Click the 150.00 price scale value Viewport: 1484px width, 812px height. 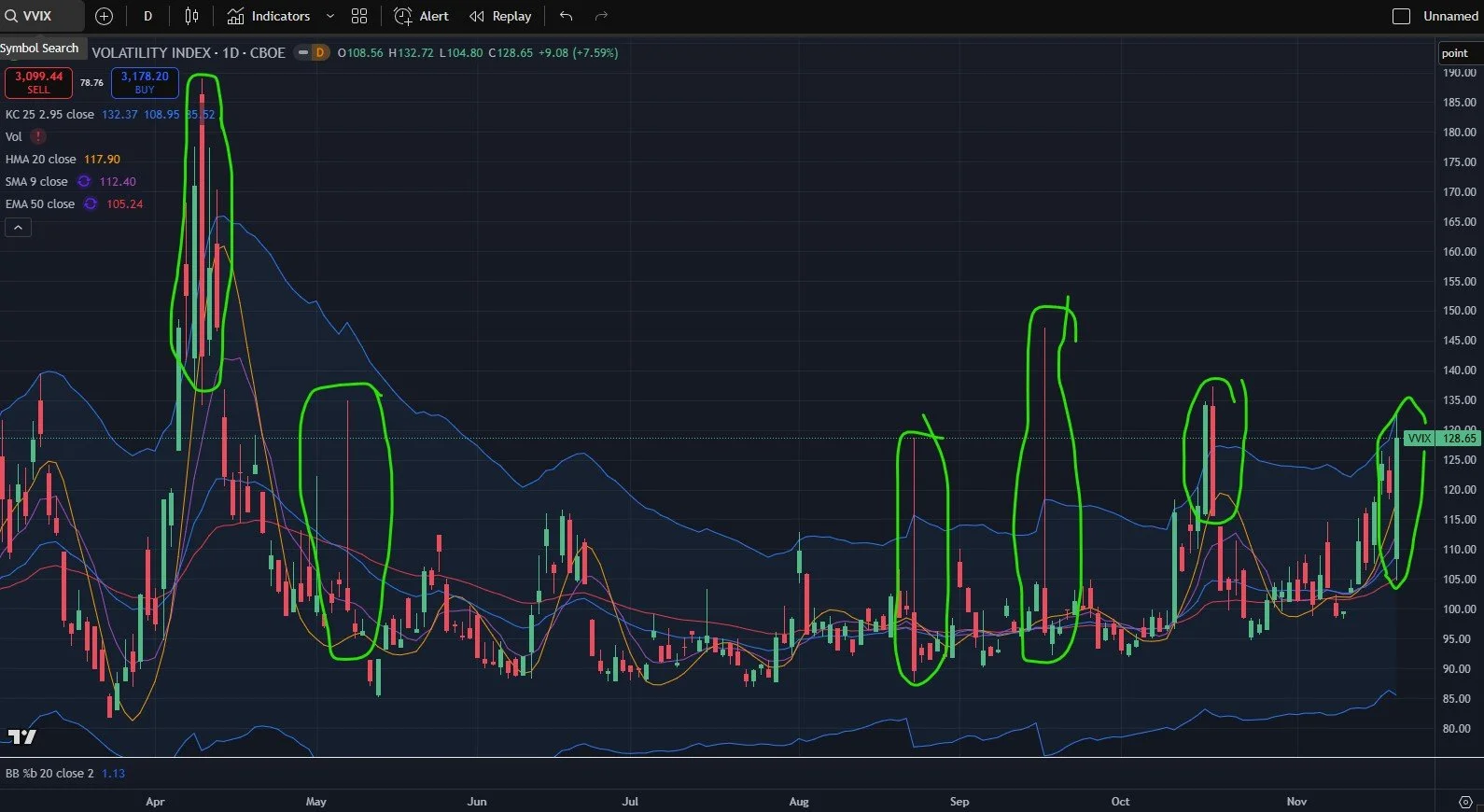[x=1460, y=311]
